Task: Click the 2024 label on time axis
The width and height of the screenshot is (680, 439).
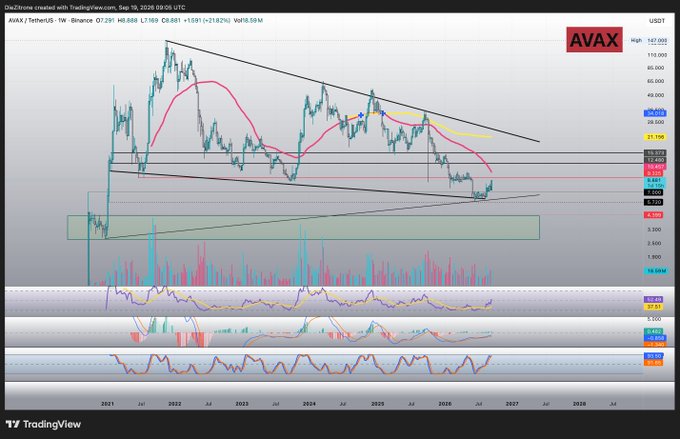Action: (309, 404)
